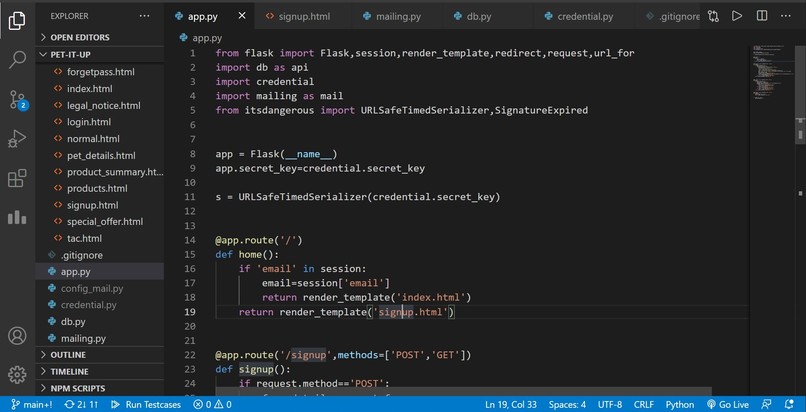Viewport: 806px width, 412px height.
Task: Change end of line sequence CRLF
Action: (644, 404)
